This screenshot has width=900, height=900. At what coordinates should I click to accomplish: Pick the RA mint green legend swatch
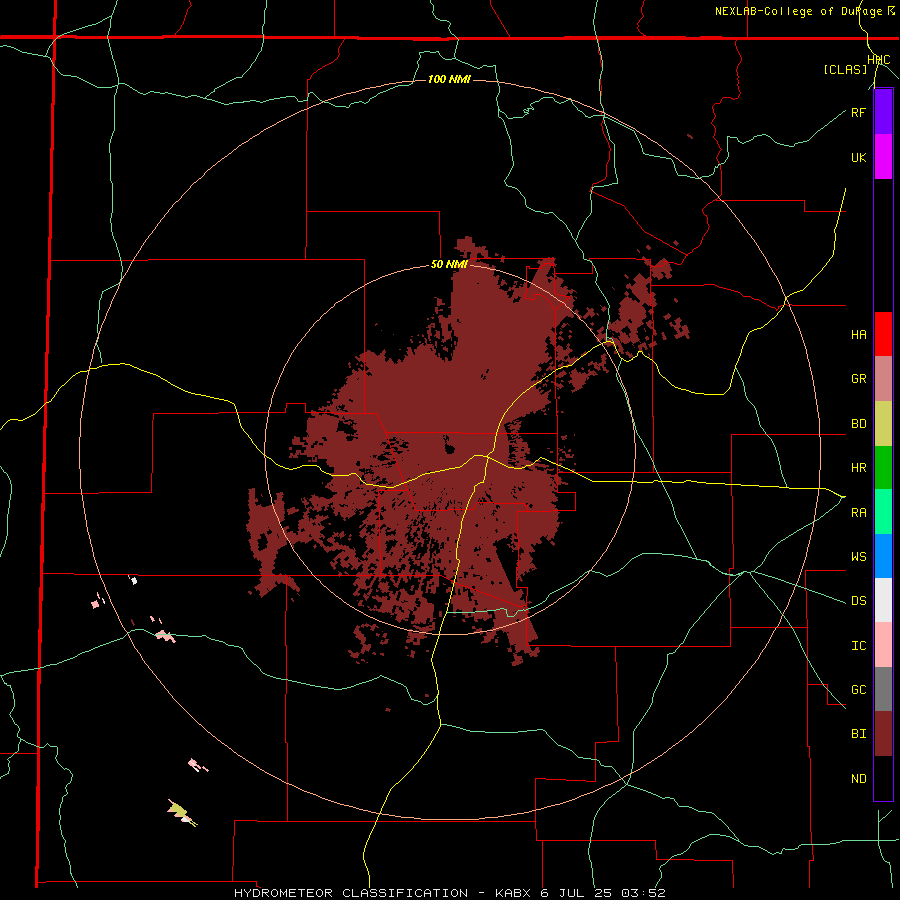pos(883,512)
